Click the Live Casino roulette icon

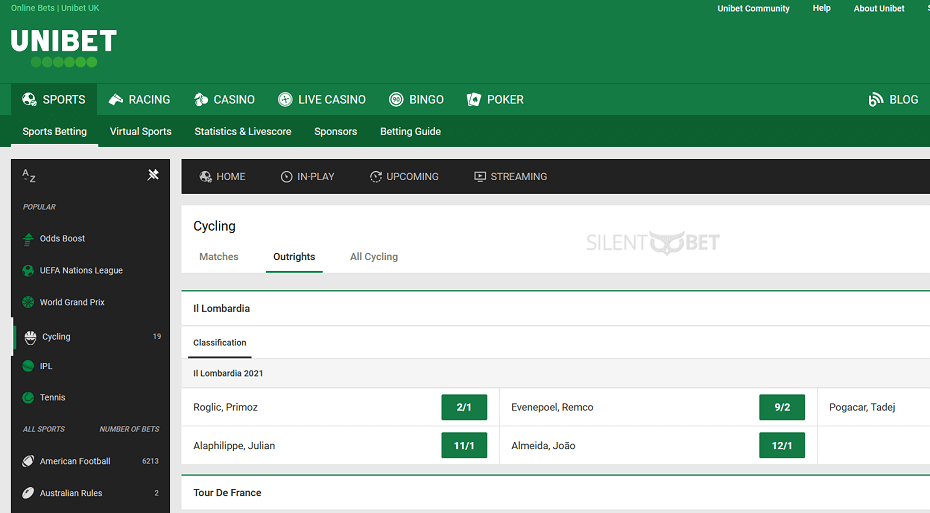[285, 100]
